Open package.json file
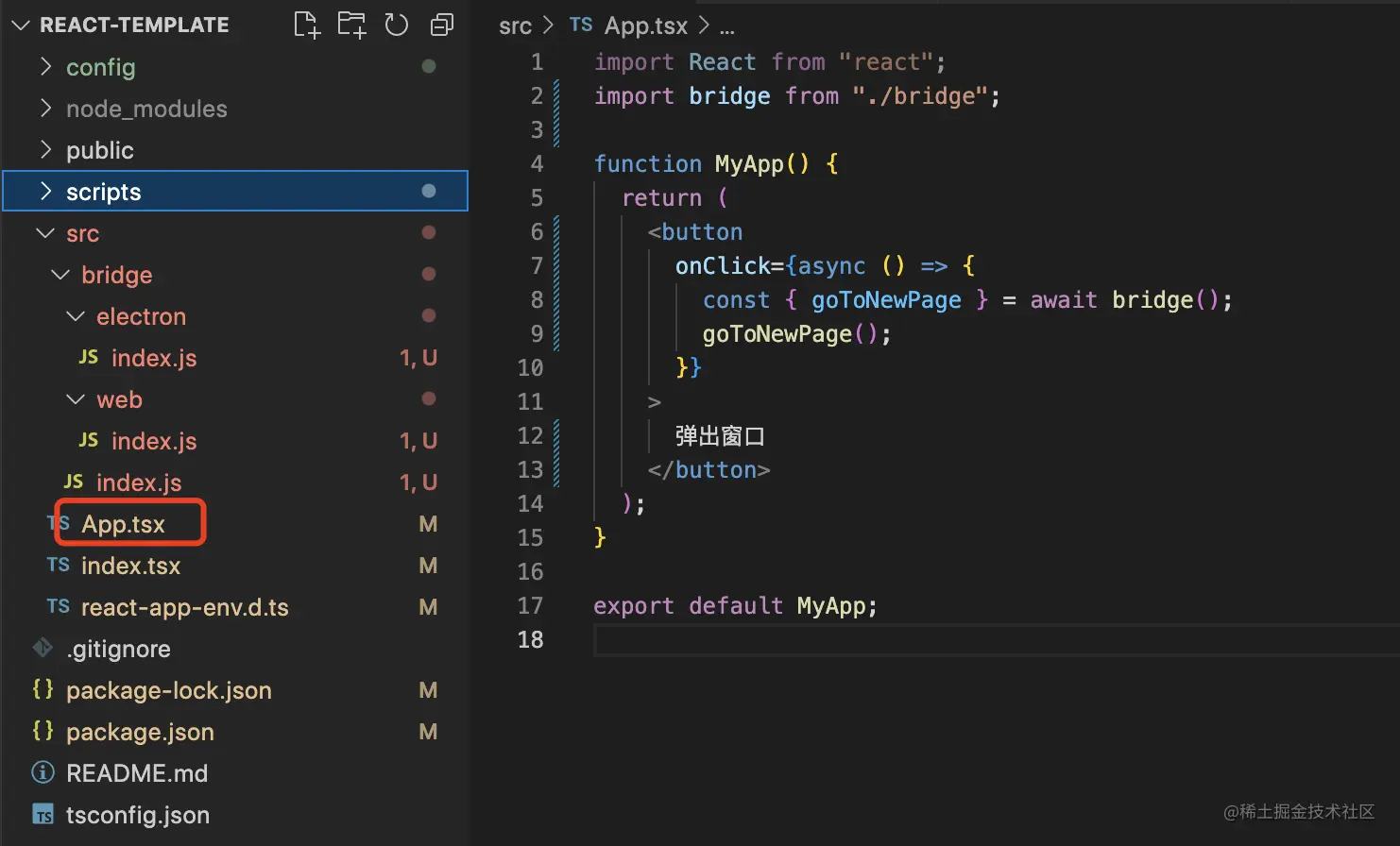Screen dimensions: 1400x846 [140, 732]
